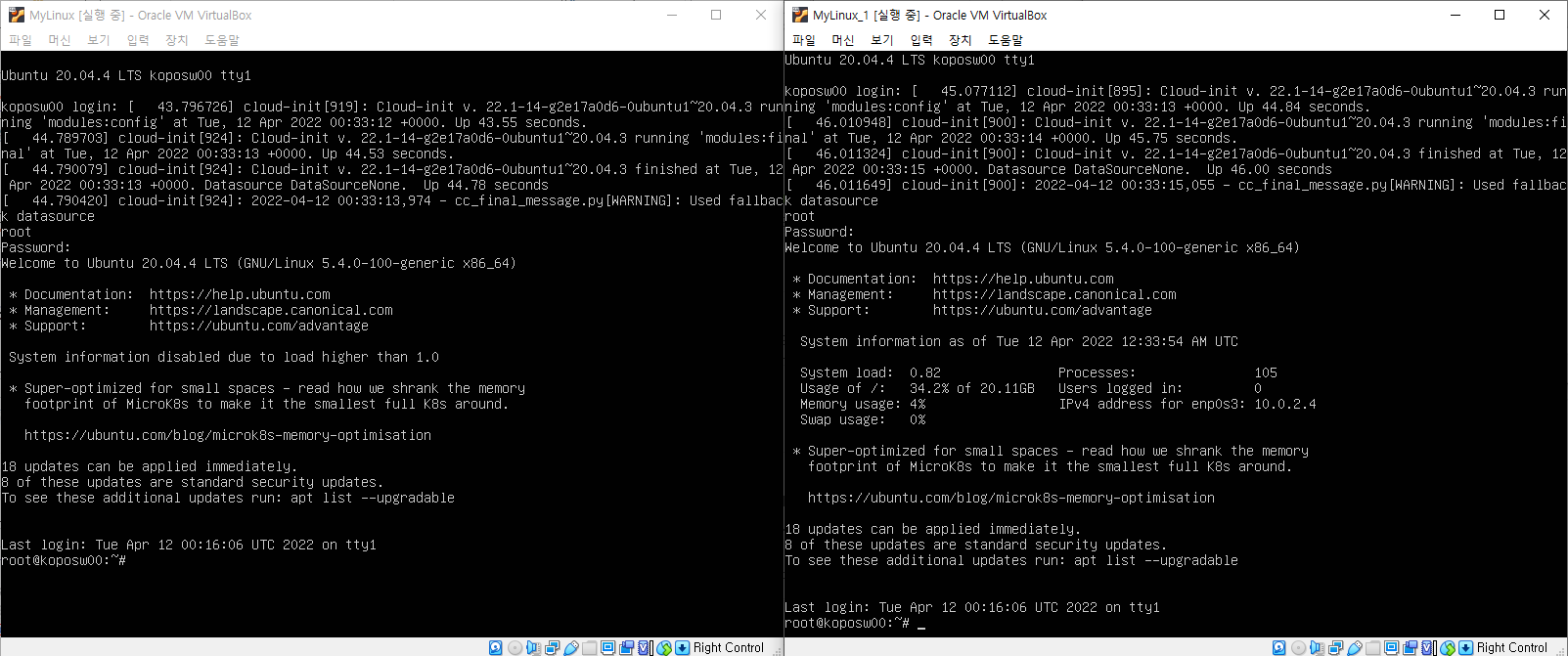
Task: Open 입력 menu in MyLinux window
Action: [x=138, y=40]
